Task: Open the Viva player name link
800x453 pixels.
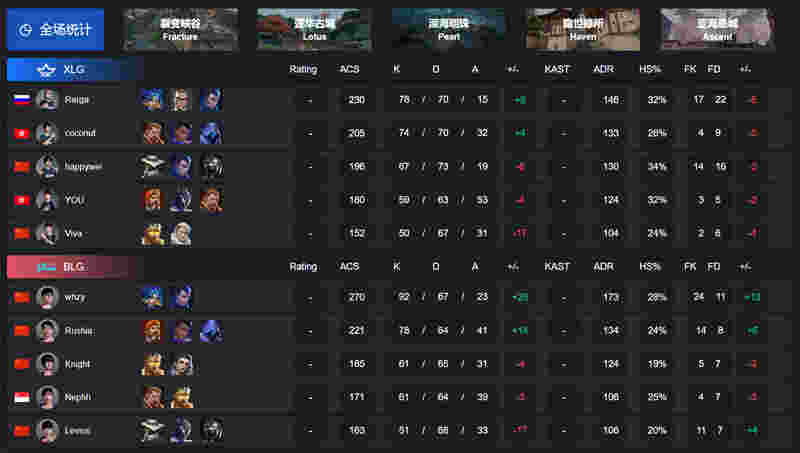Action: (73, 234)
